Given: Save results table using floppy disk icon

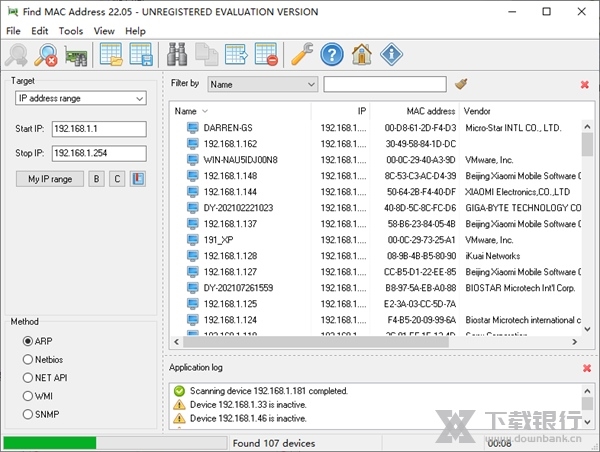Looking at the screenshot, I should click(140, 54).
